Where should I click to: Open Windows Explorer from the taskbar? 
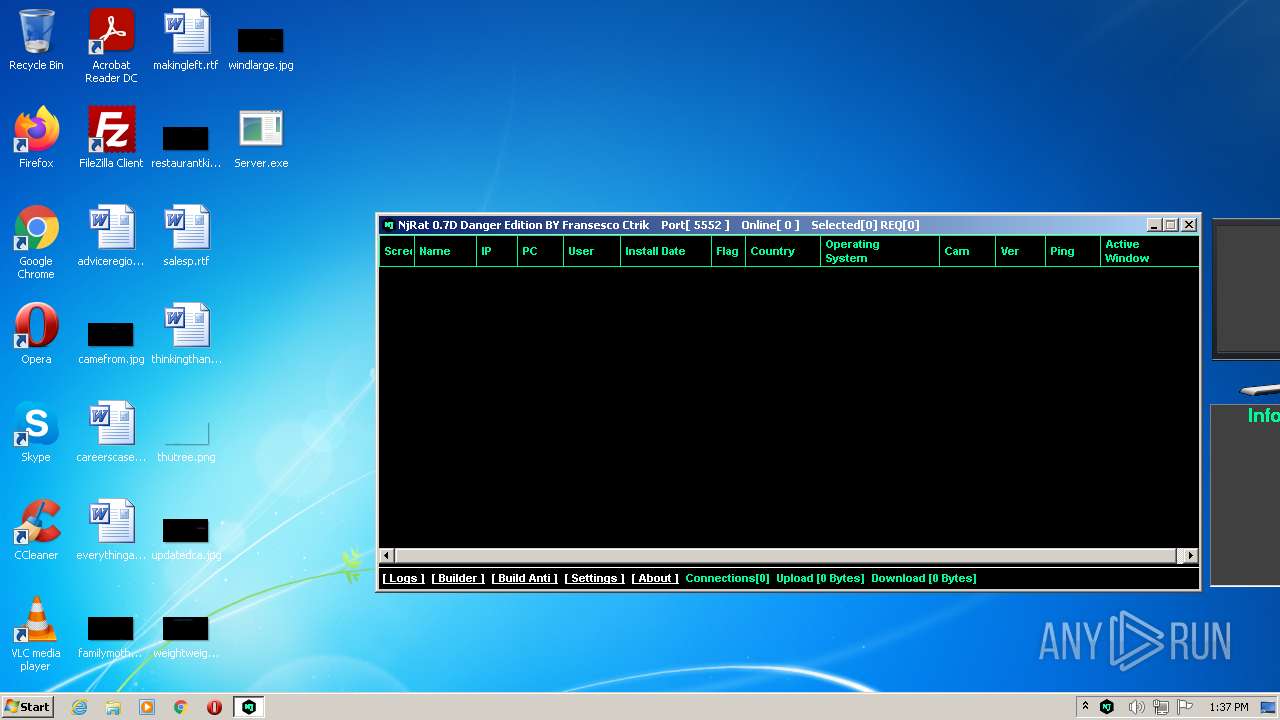pos(113,707)
